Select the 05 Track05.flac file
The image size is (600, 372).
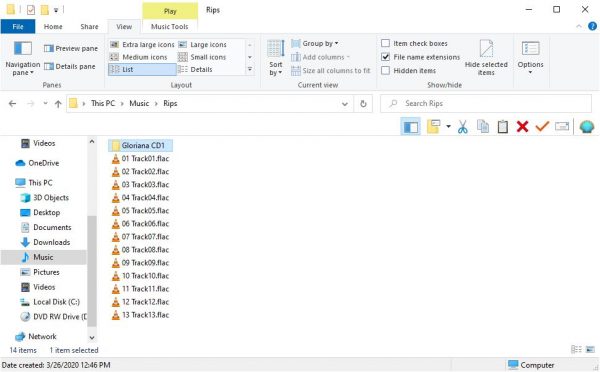[140, 210]
